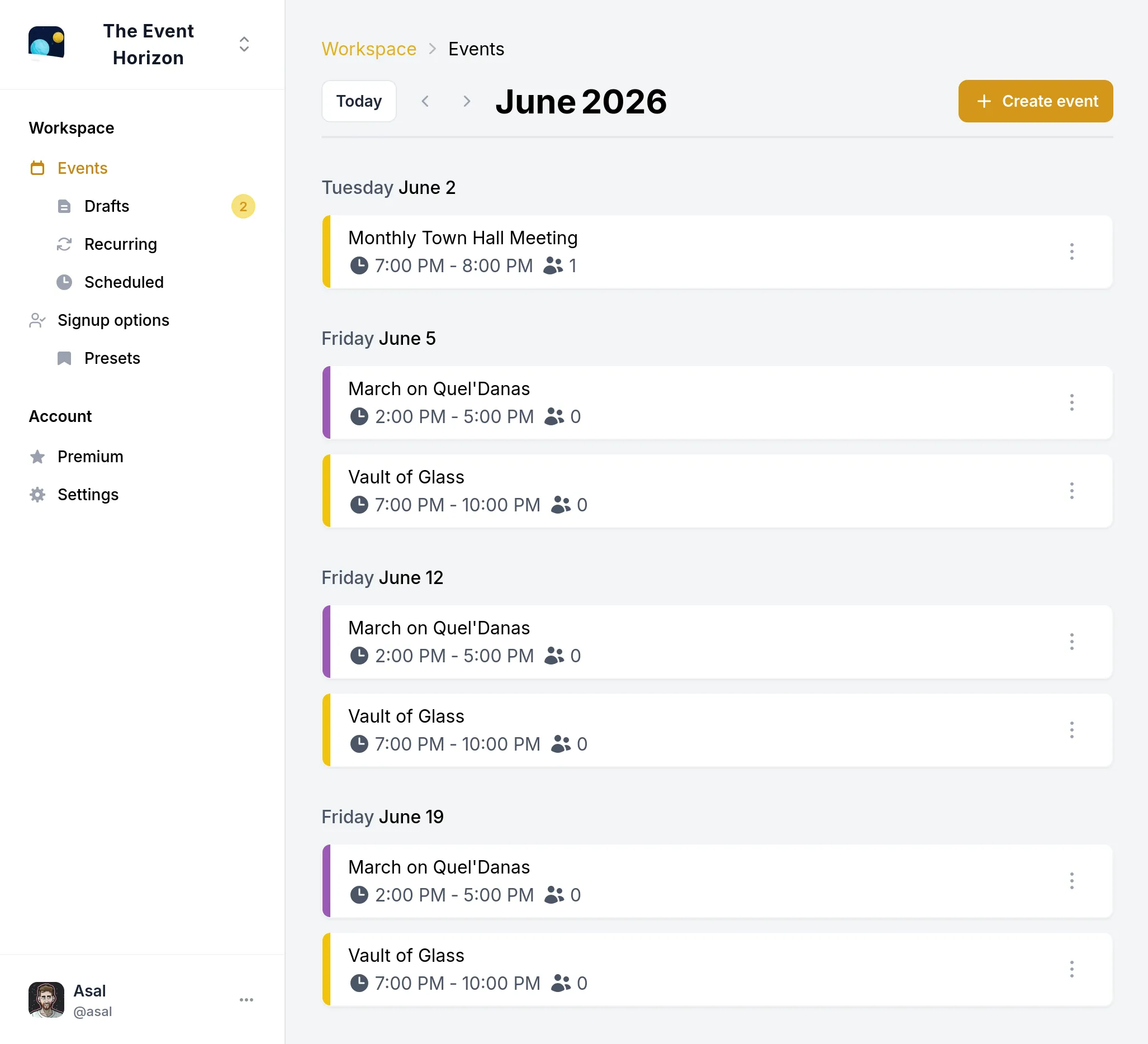Click the Today button
The height and width of the screenshot is (1044, 1148).
click(359, 101)
